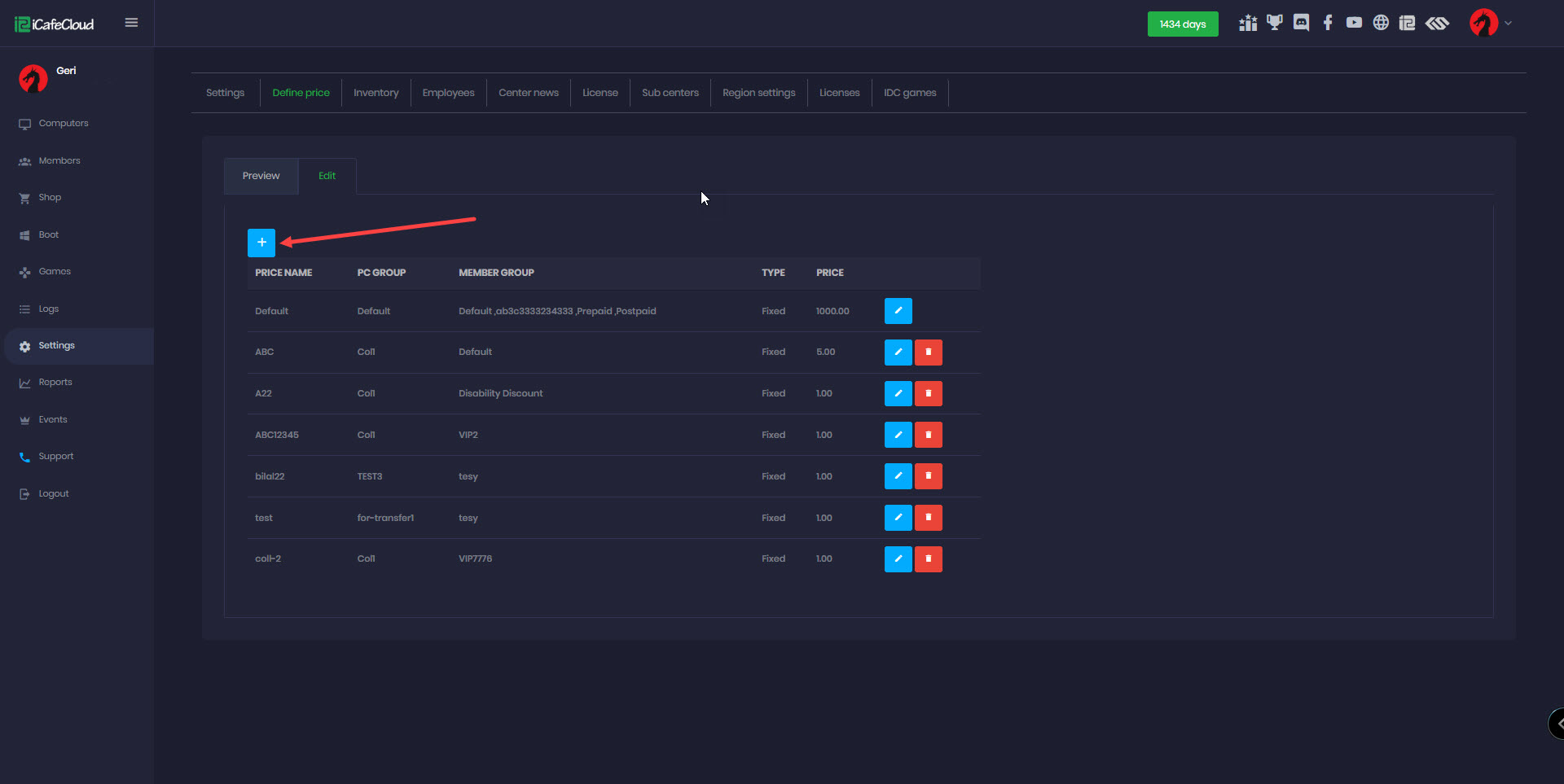Expand the user avatar dropdown
Viewport: 1564px width, 784px height.
[1491, 23]
